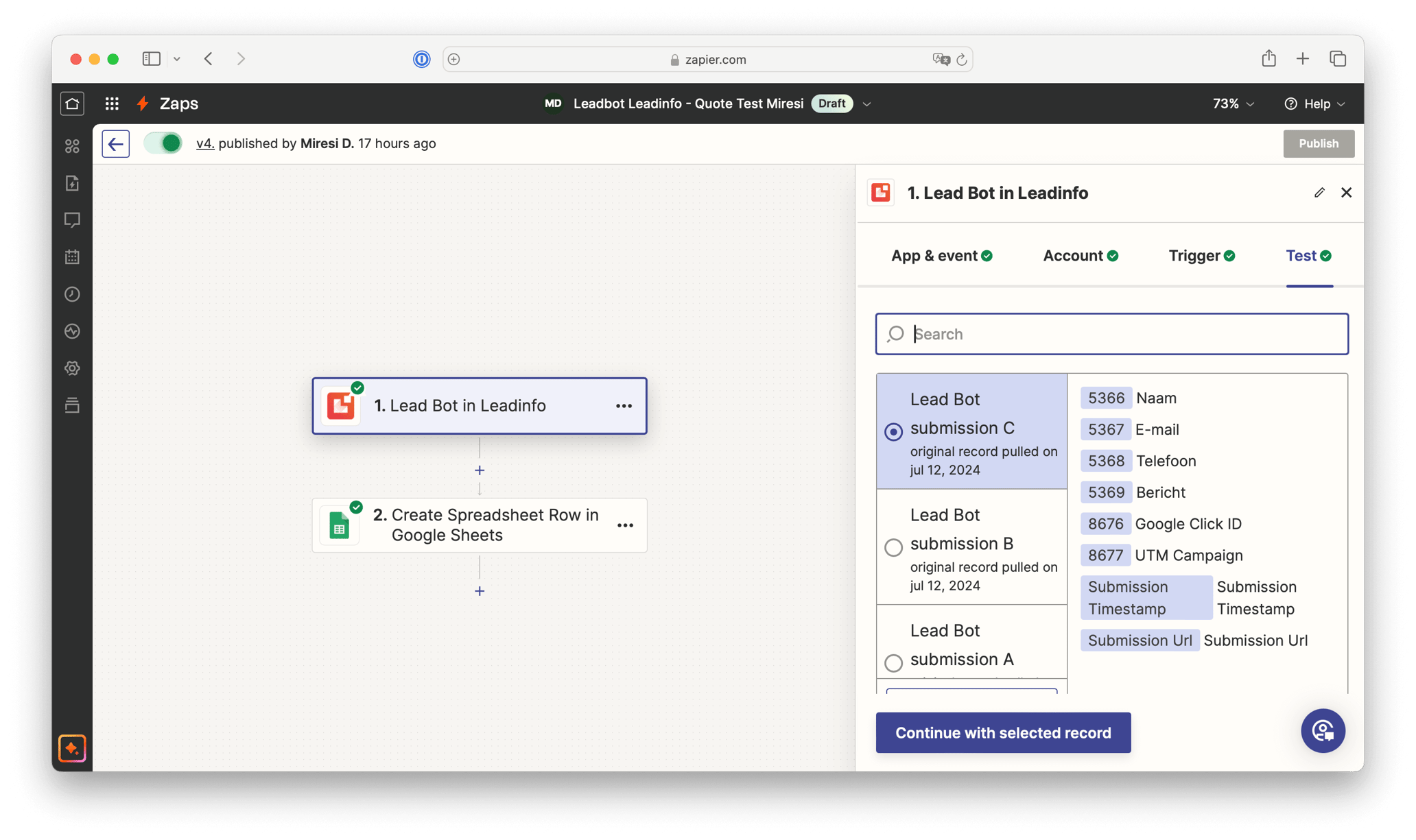Click the Publish button
This screenshot has height=840, width=1416.
click(x=1318, y=143)
